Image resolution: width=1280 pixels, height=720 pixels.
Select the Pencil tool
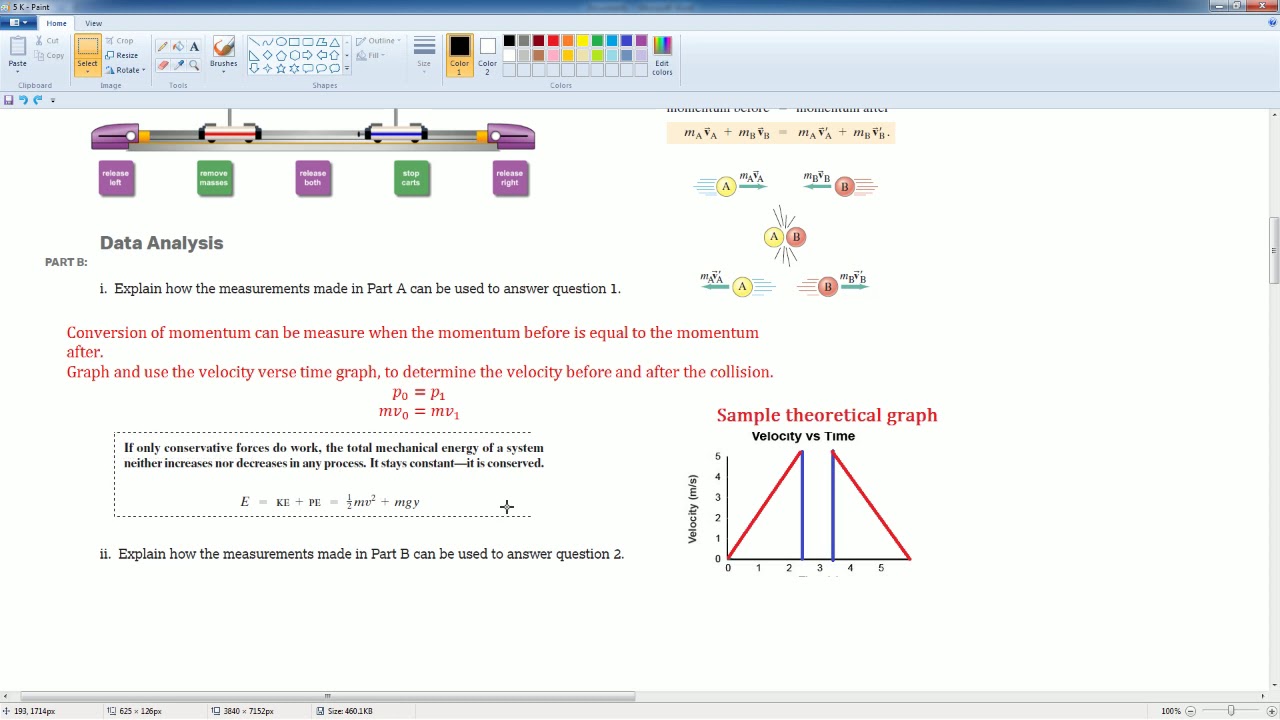coord(162,47)
